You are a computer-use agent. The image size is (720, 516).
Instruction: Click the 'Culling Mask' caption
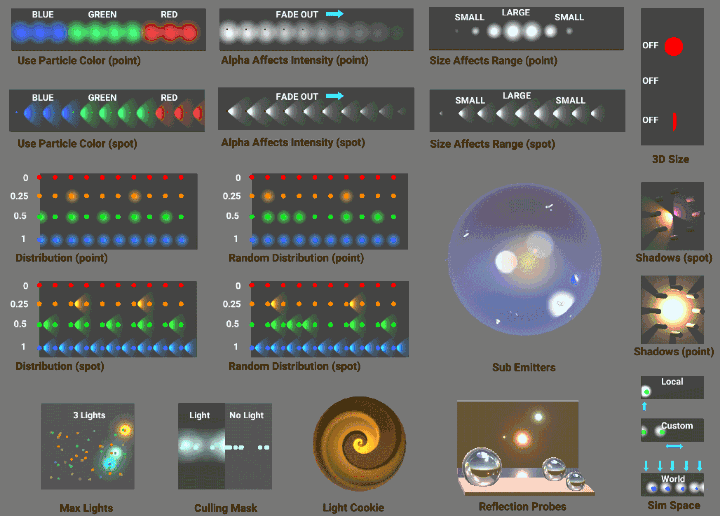(225, 508)
